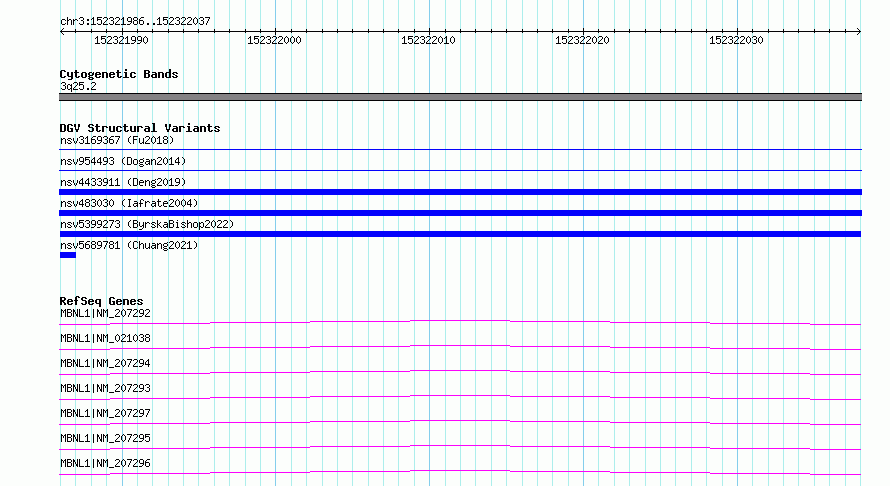Viewport: 890px width, 486px height.
Task: Open transcript MBNL1|NM_021038 label
Action: 105,338
